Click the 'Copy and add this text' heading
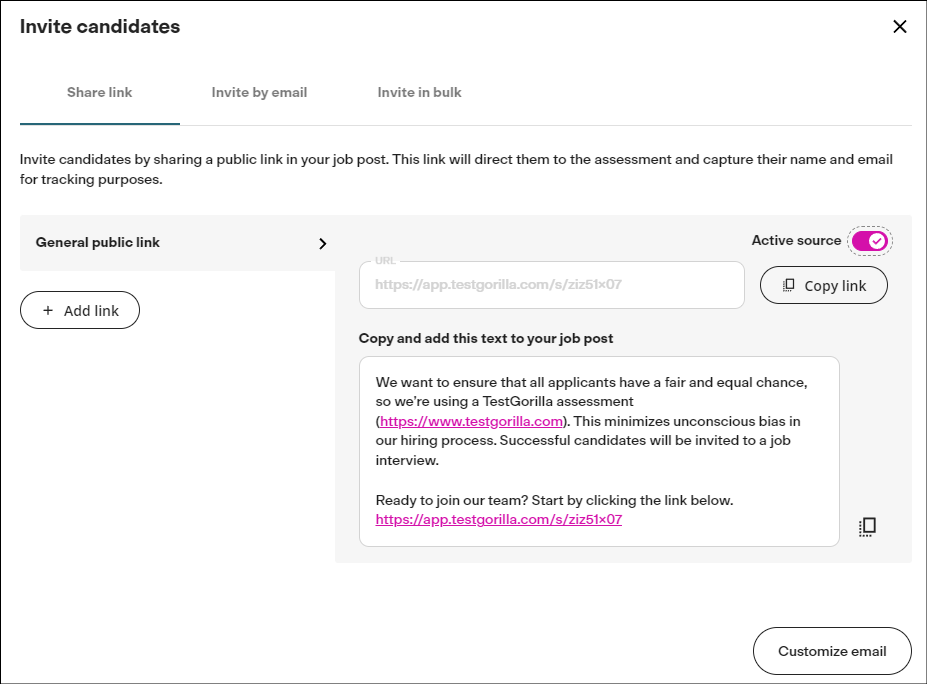927x684 pixels. (485, 338)
